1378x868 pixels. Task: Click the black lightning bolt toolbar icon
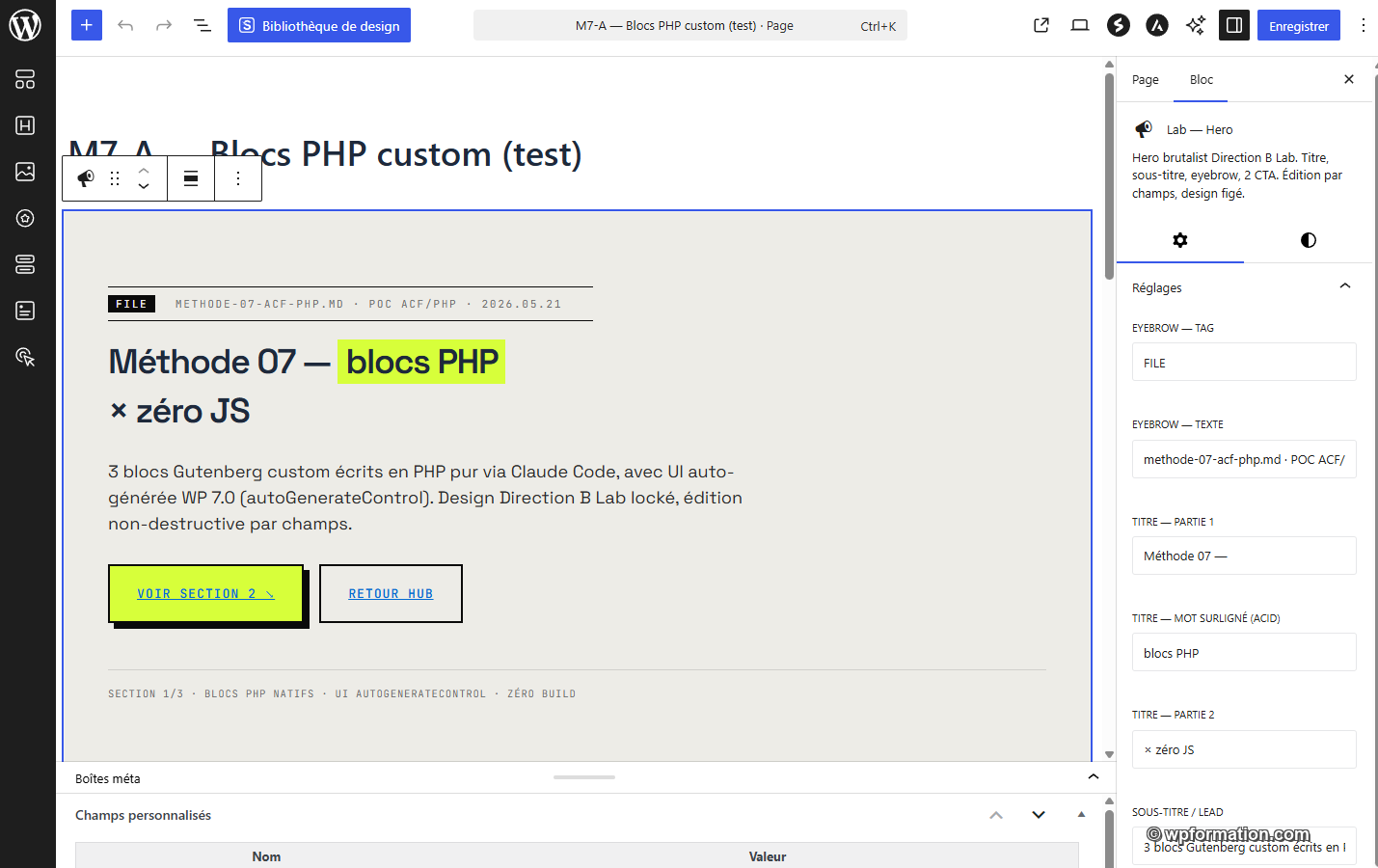coord(1119,25)
